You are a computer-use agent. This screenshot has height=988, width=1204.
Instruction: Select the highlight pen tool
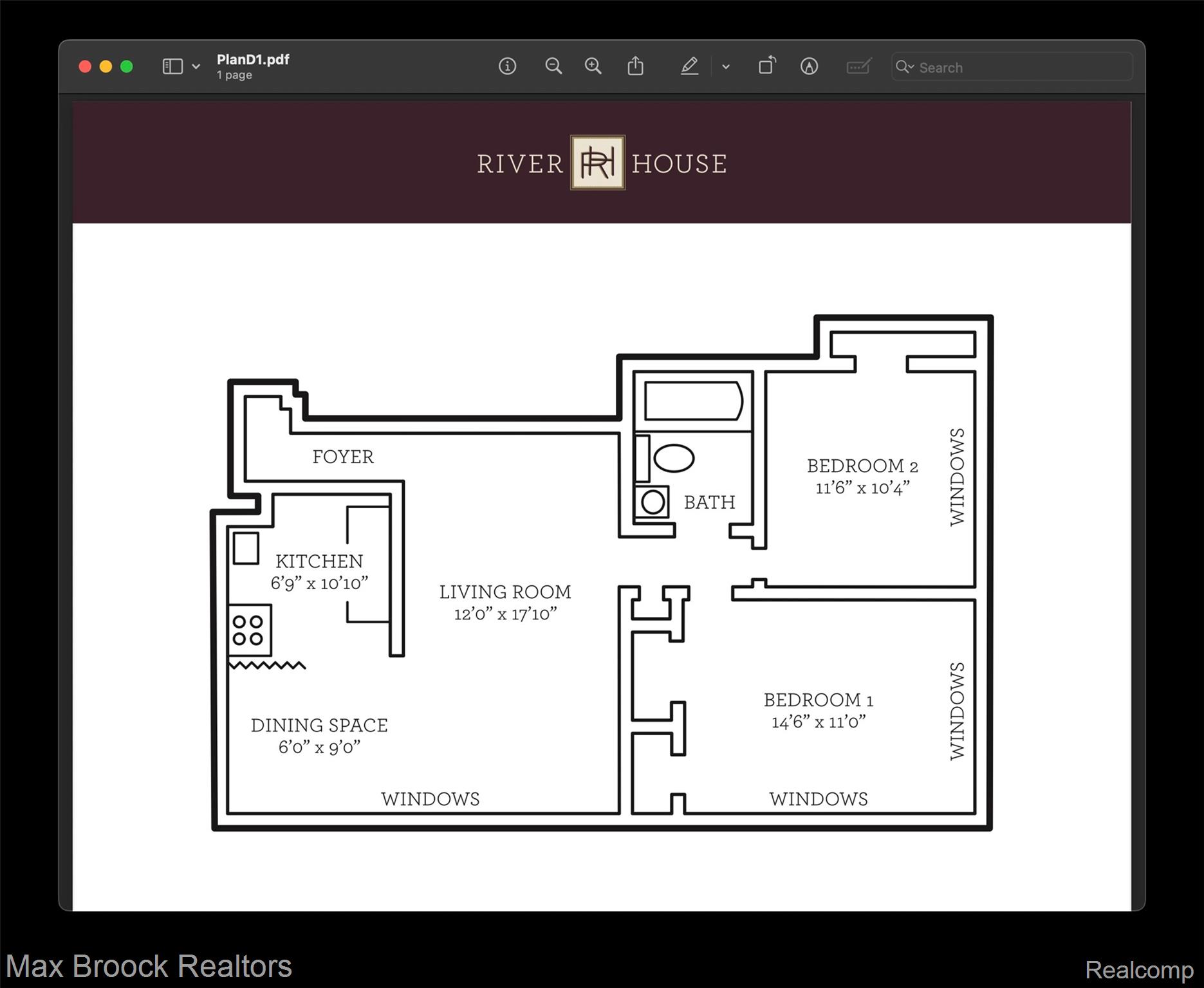pyautogui.click(x=689, y=66)
